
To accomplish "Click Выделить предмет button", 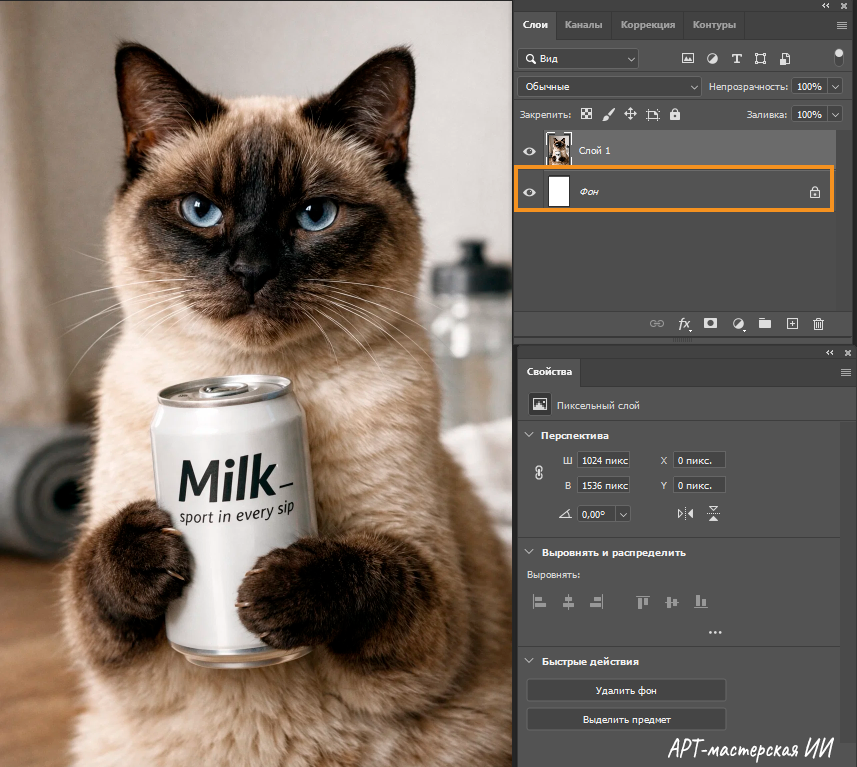I will coord(626,719).
